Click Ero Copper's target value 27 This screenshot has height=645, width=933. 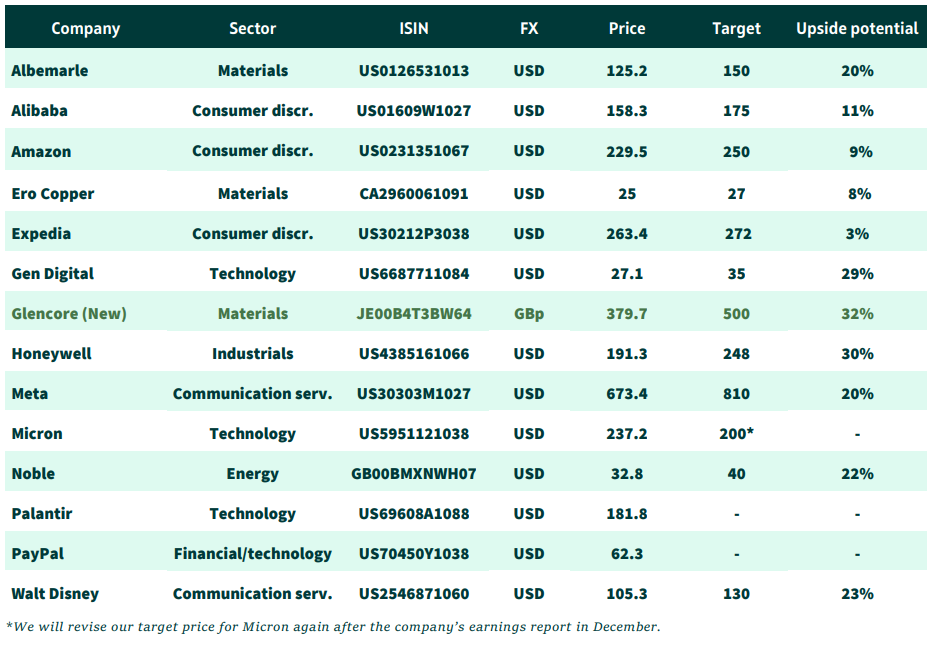736,194
